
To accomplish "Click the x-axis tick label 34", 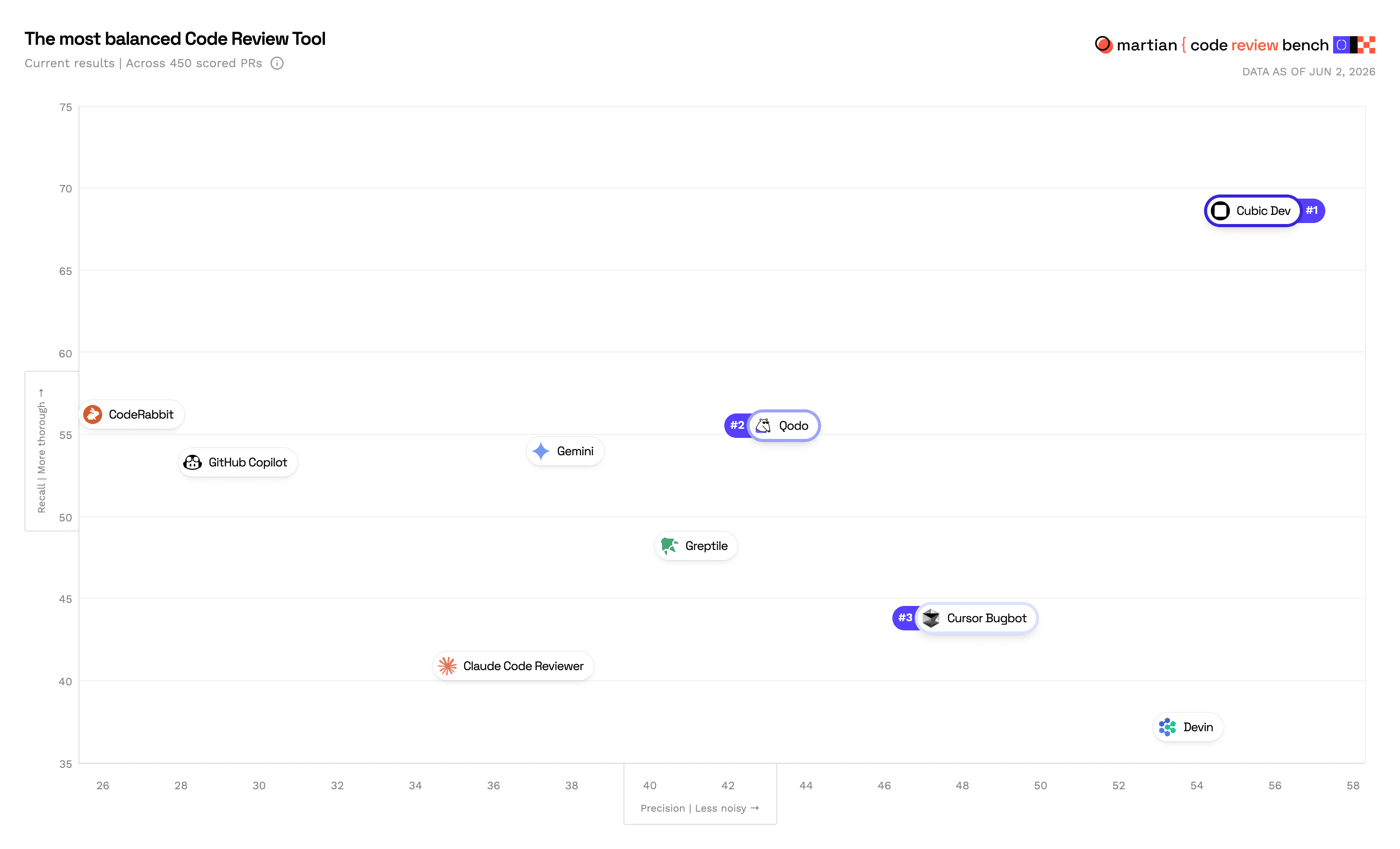I will (415, 786).
